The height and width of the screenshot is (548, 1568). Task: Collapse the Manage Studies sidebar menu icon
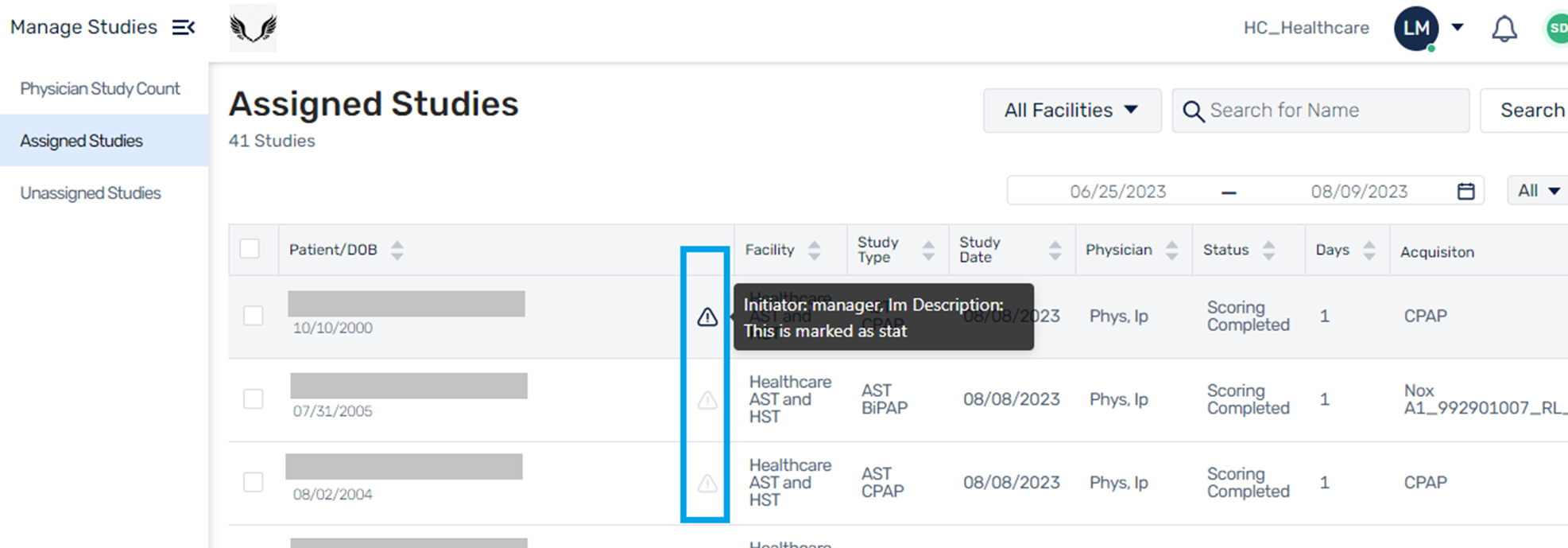coord(184,28)
